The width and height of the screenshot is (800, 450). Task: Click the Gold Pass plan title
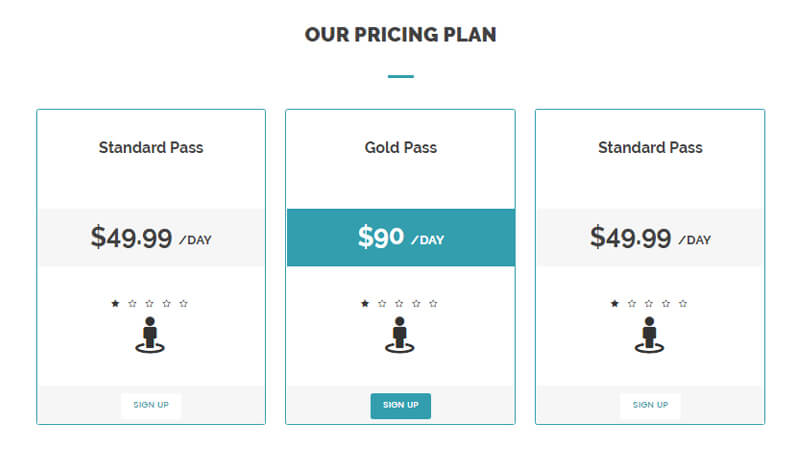[x=401, y=147]
